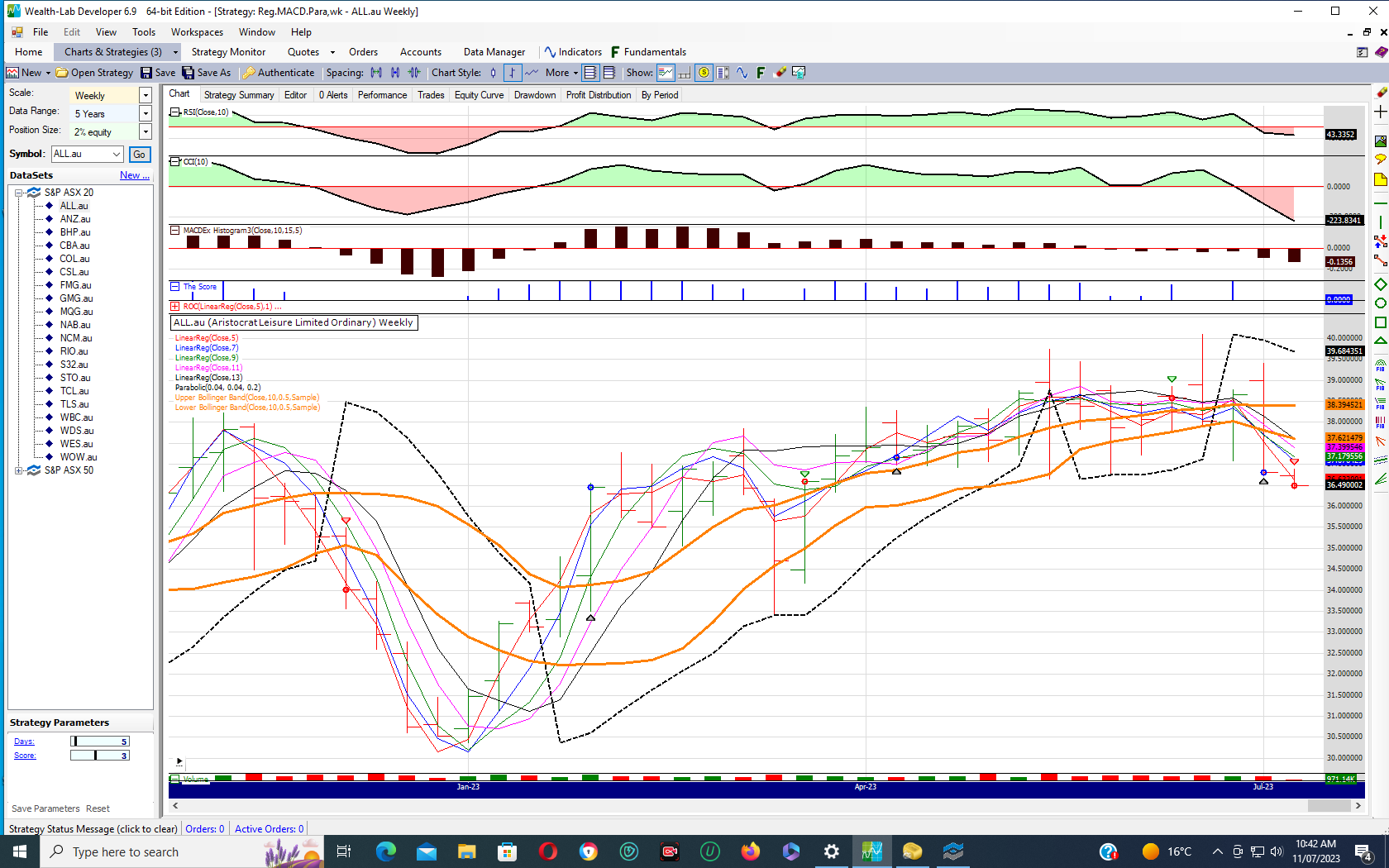The width and height of the screenshot is (1389, 868).
Task: Open the Workspaces menu
Action: tap(197, 32)
